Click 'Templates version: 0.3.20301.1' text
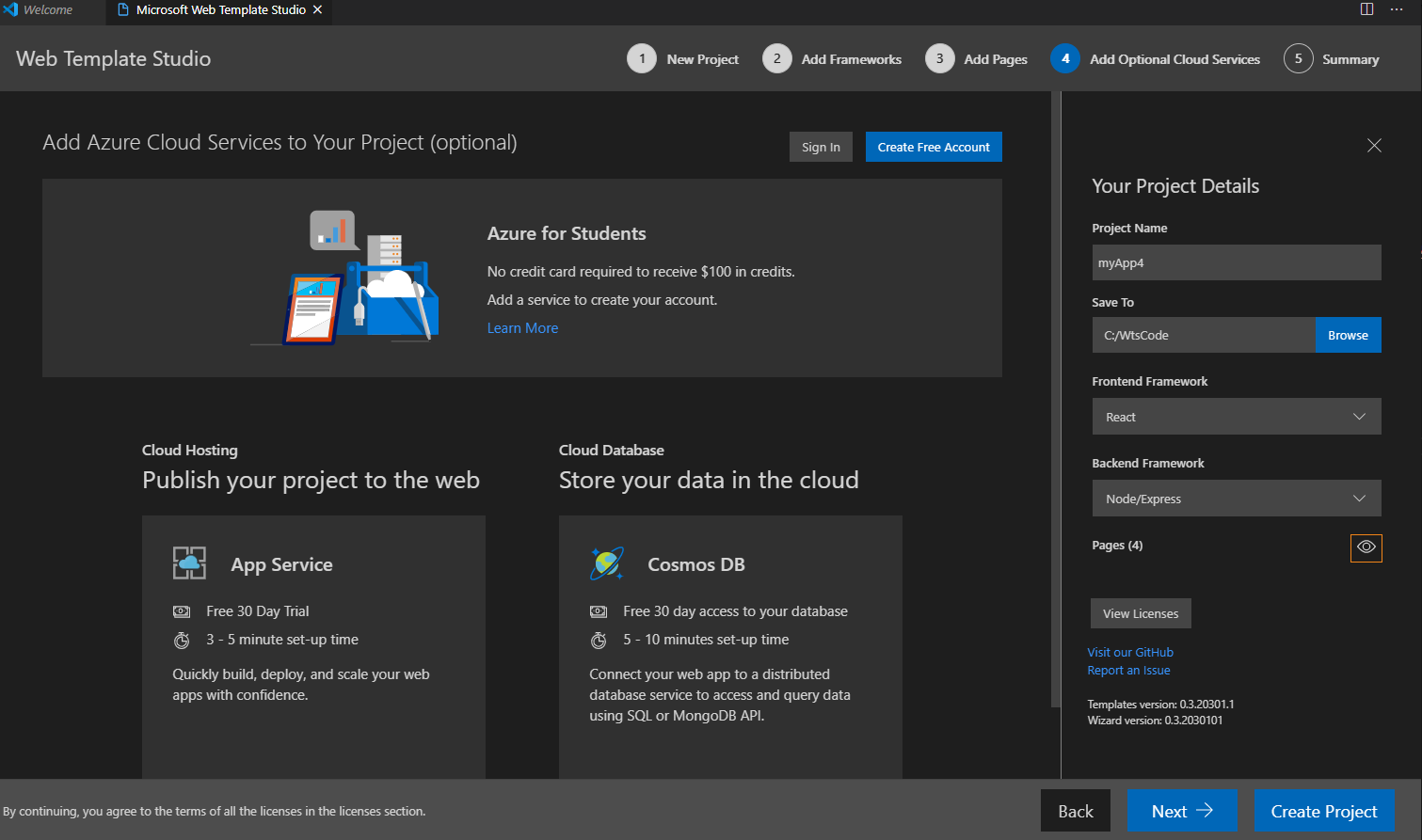This screenshot has width=1422, height=840. coord(1160,705)
